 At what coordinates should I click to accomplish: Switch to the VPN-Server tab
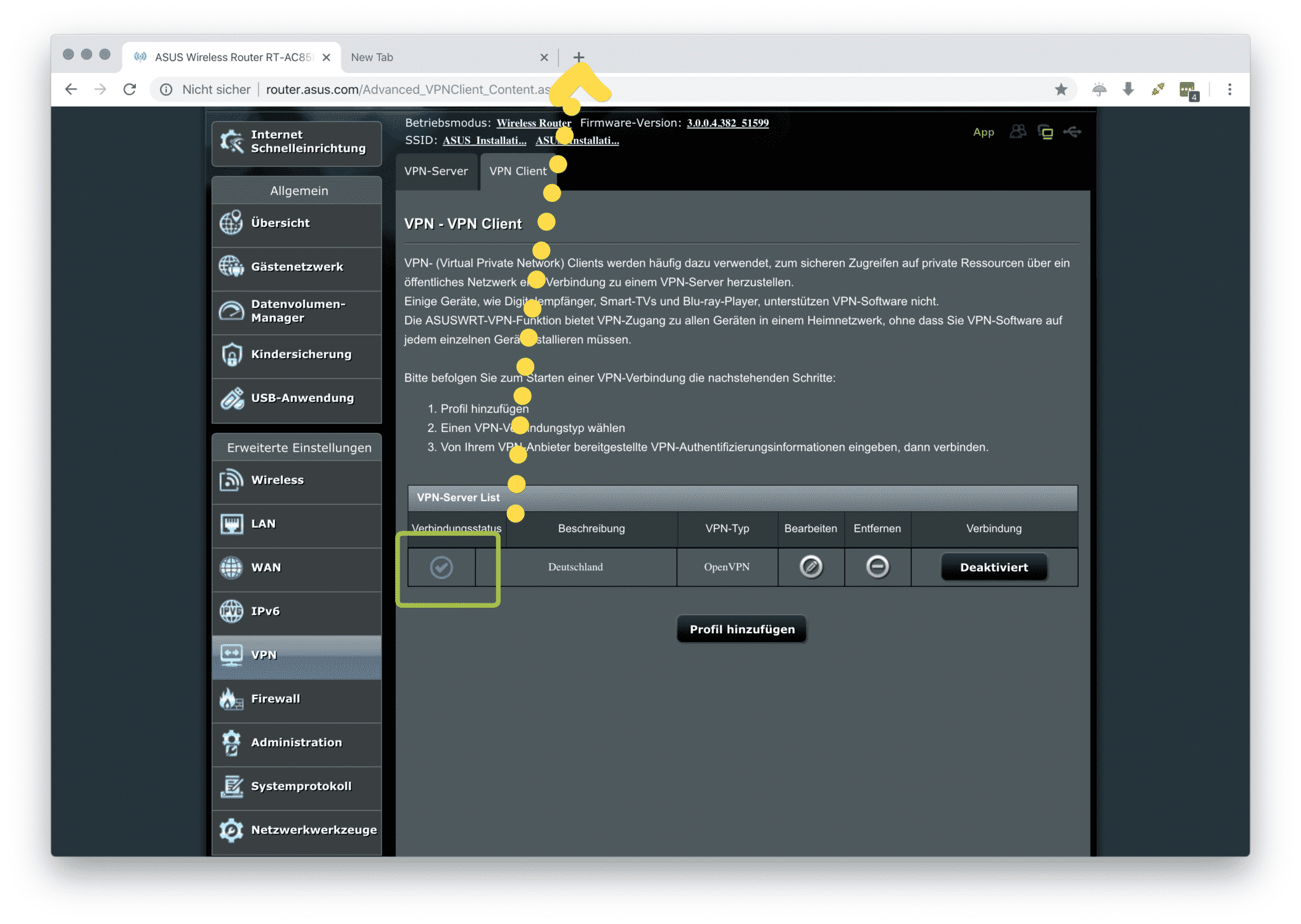[x=436, y=171]
